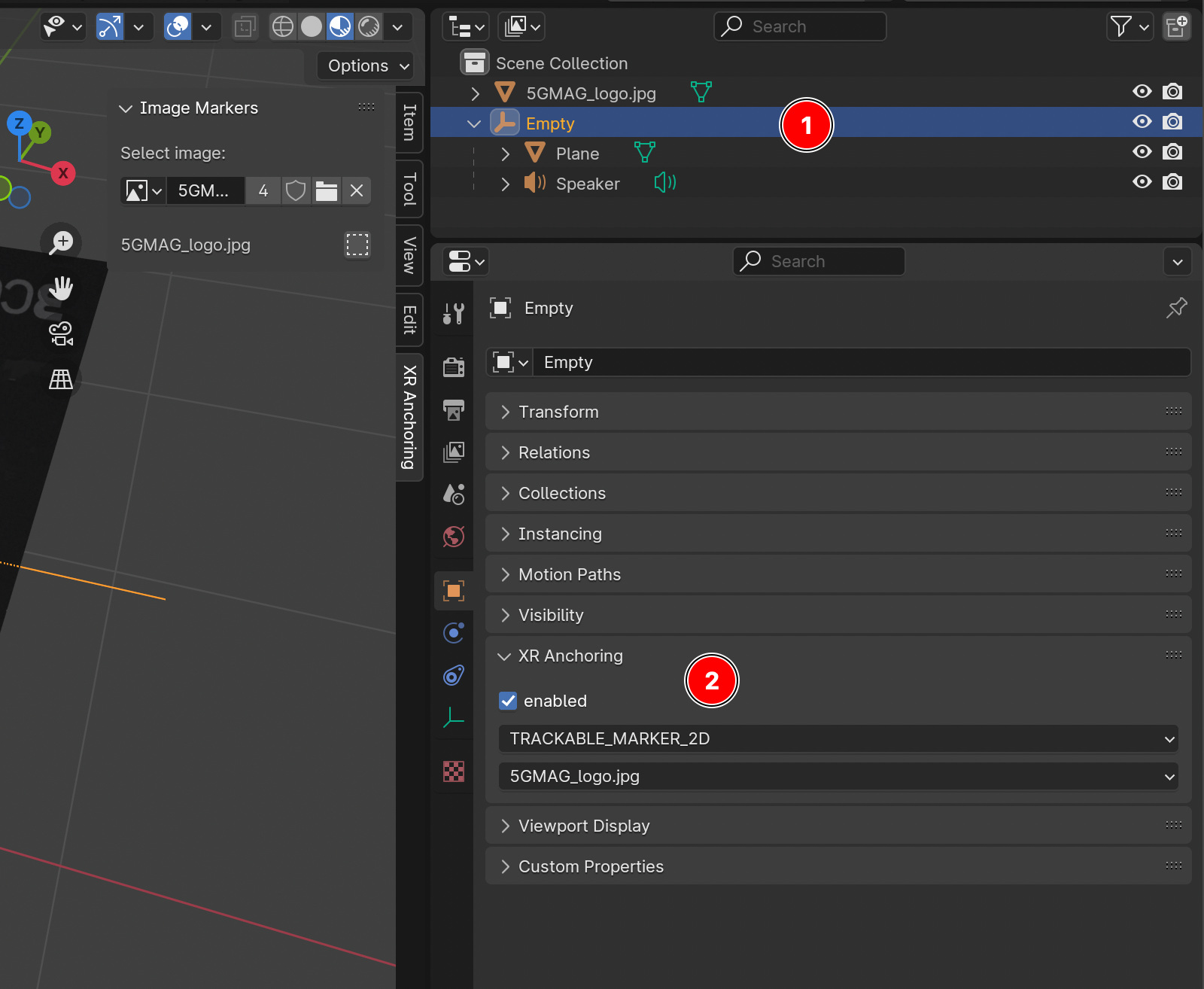Expand the Transform panel

click(558, 412)
